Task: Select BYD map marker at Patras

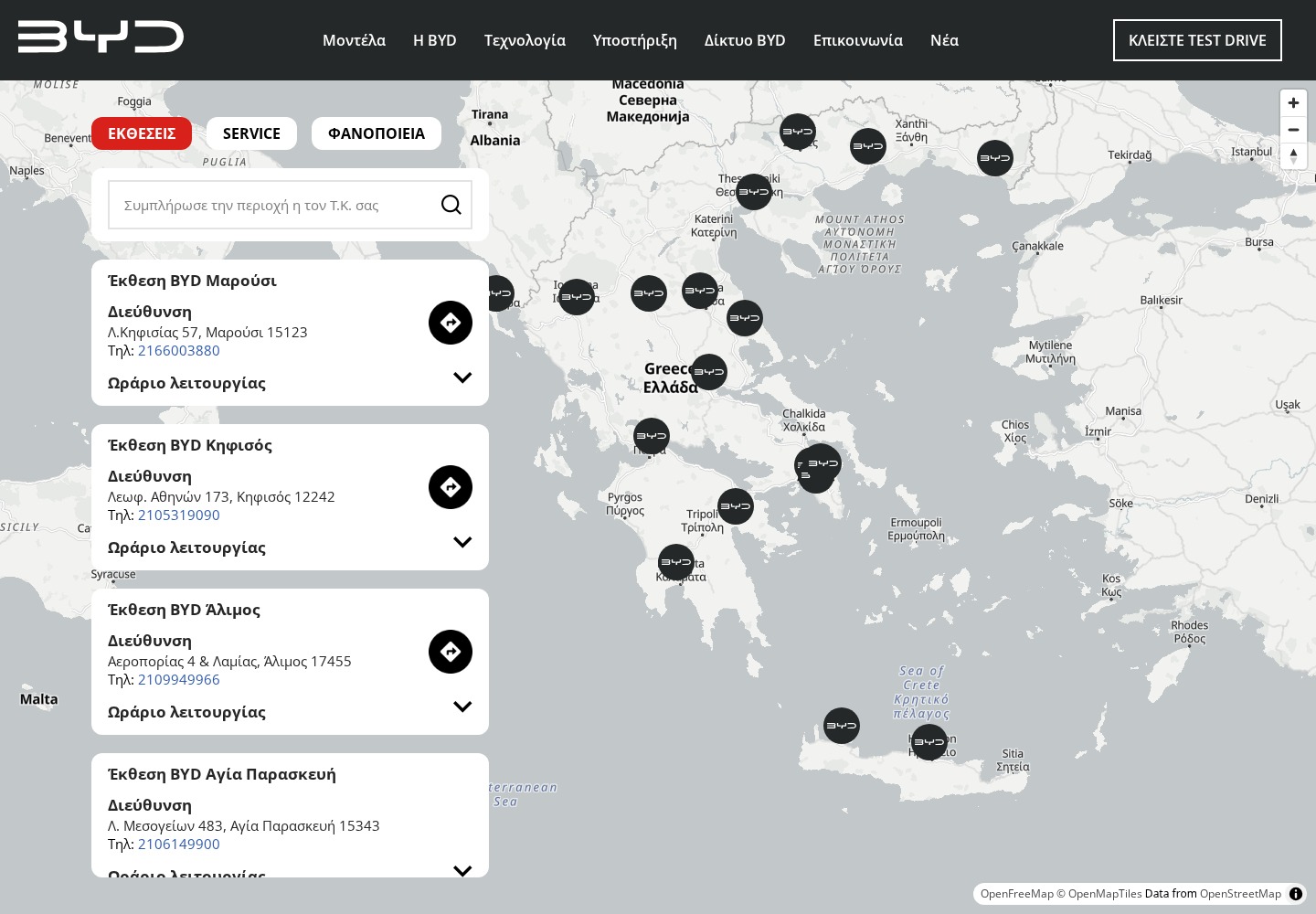Action: 652,436
